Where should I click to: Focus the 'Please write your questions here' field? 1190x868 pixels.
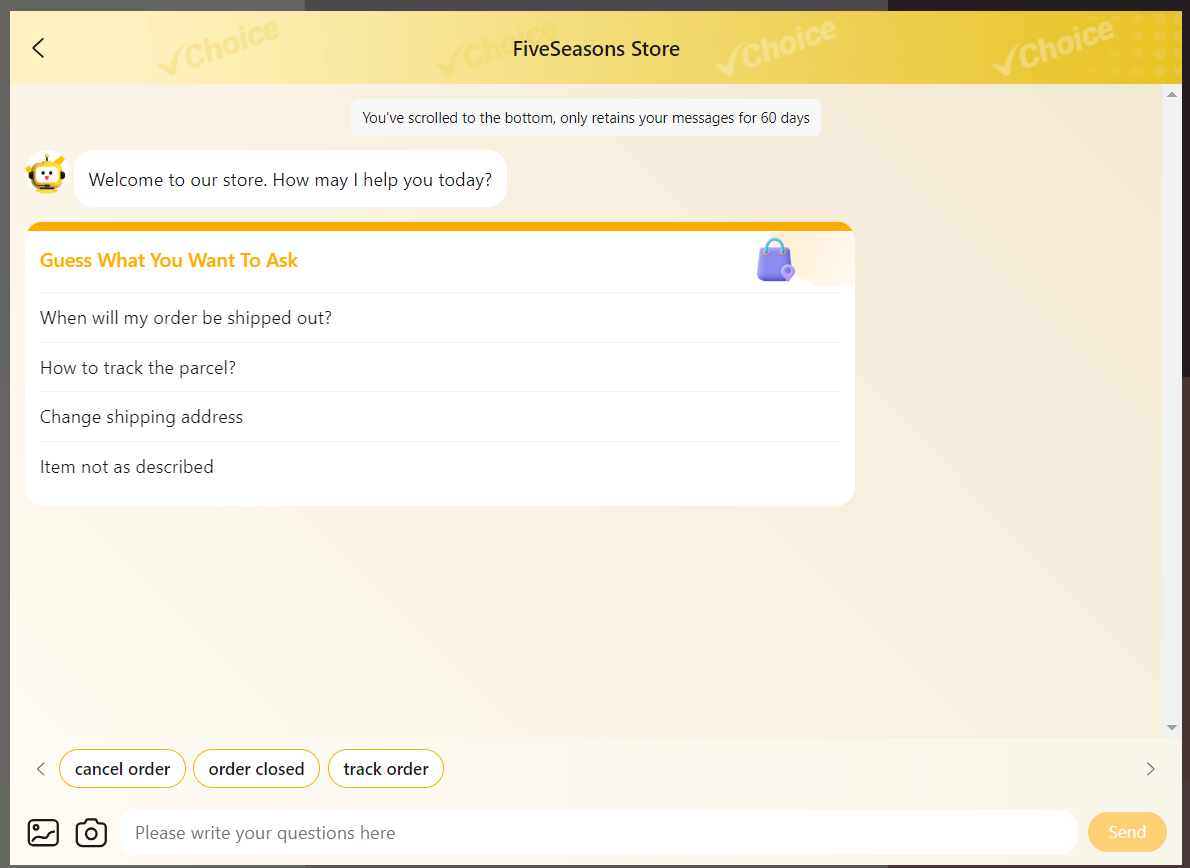(598, 832)
